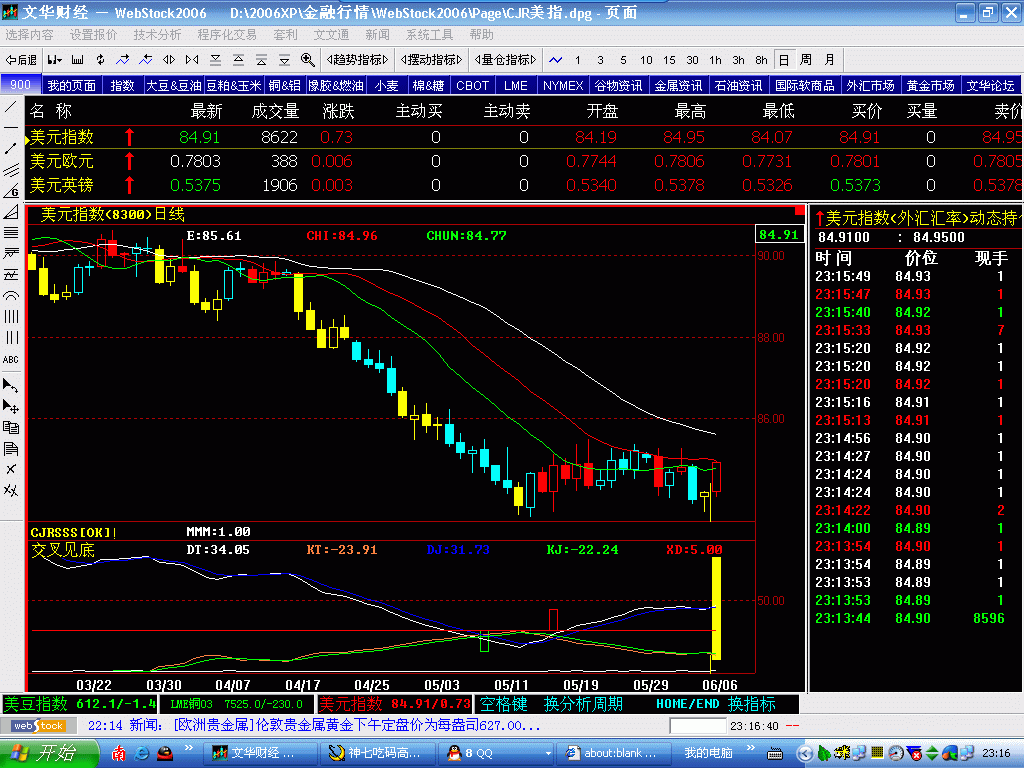Select the 美元英镑 quote row

pos(524,185)
